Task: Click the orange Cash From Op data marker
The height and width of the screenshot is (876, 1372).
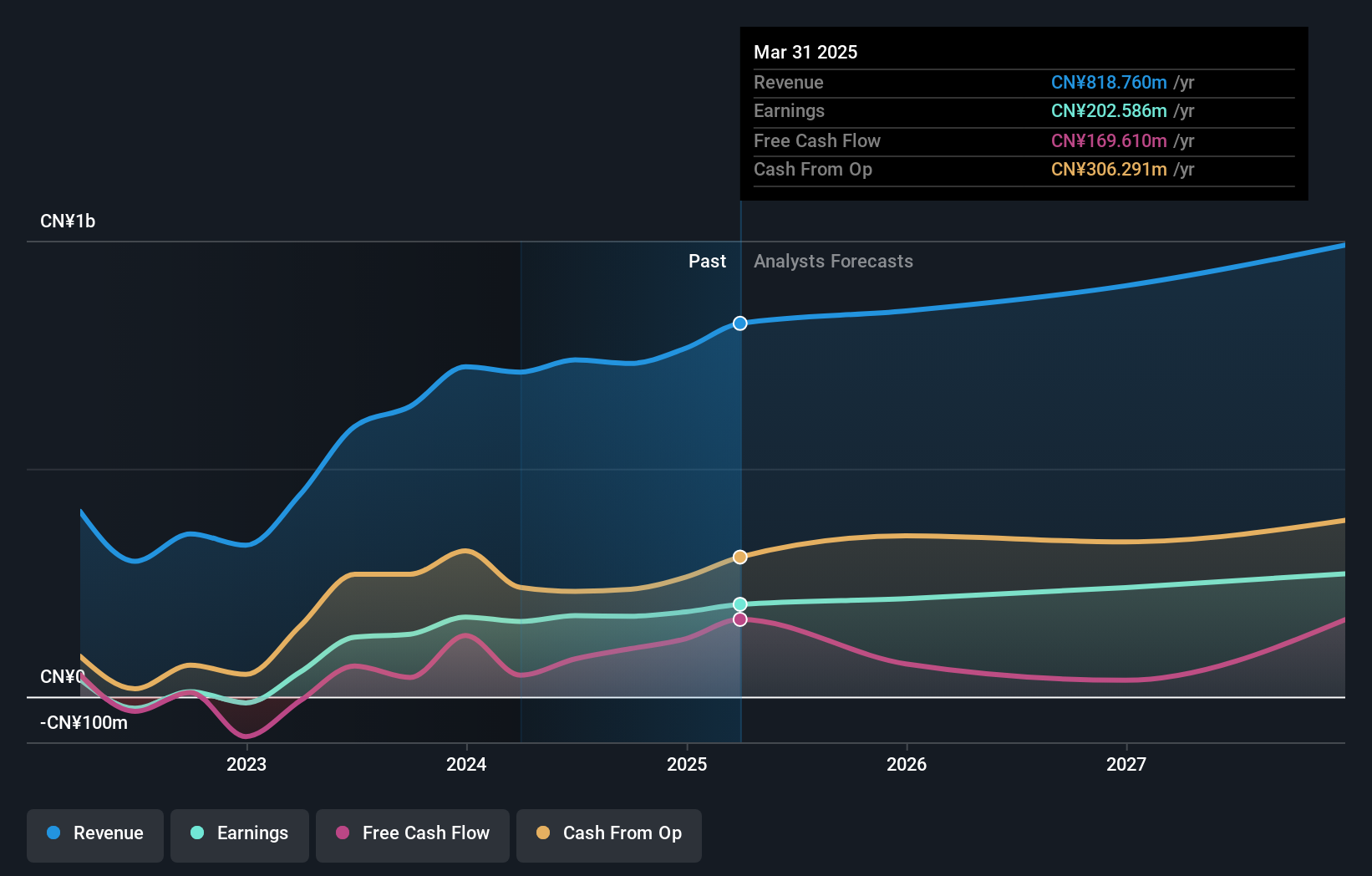Action: (740, 557)
